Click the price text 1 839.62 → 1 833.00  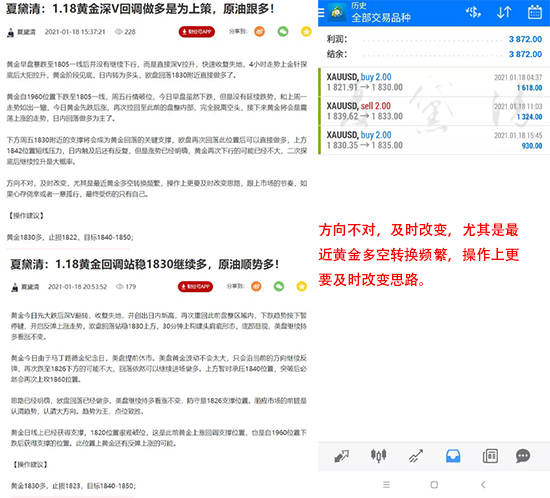[x=365, y=116]
